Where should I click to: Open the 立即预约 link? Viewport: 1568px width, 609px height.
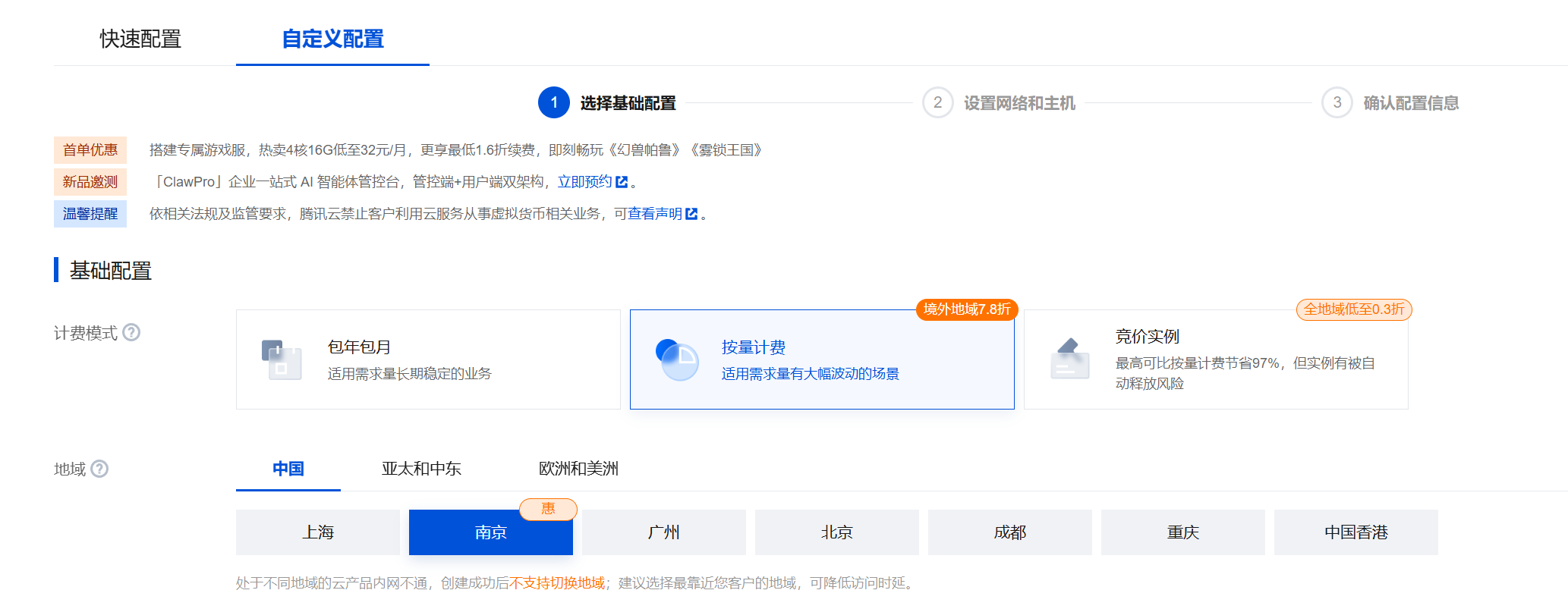coord(584,182)
